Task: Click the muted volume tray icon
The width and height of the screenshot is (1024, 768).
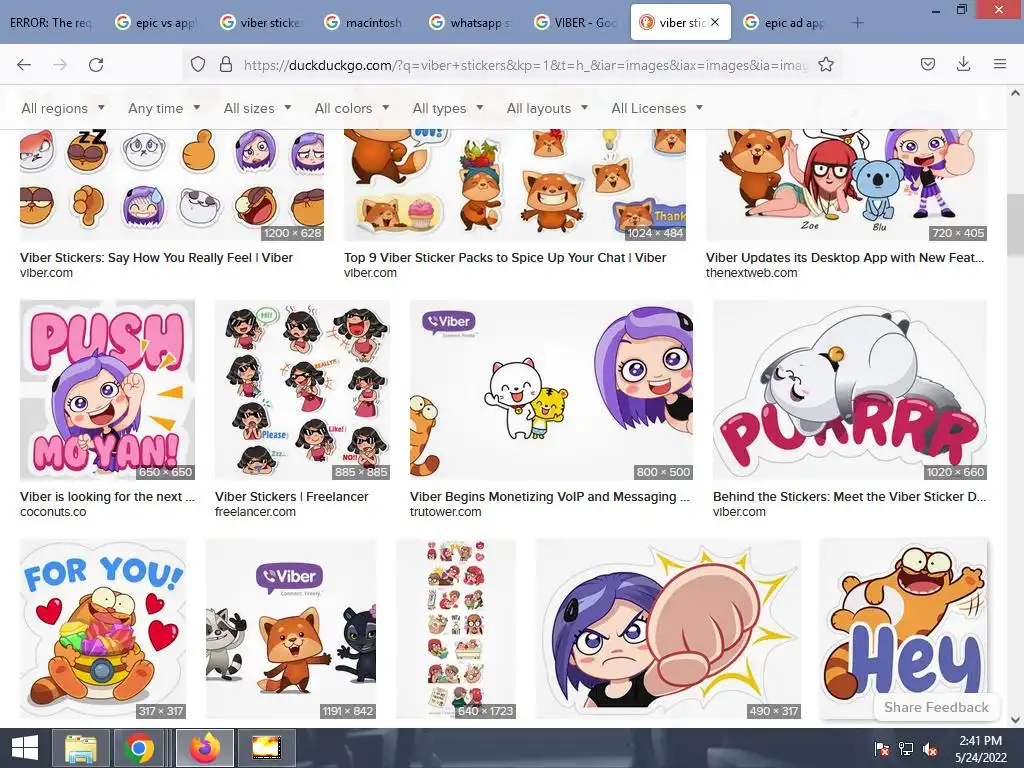Action: [x=930, y=749]
